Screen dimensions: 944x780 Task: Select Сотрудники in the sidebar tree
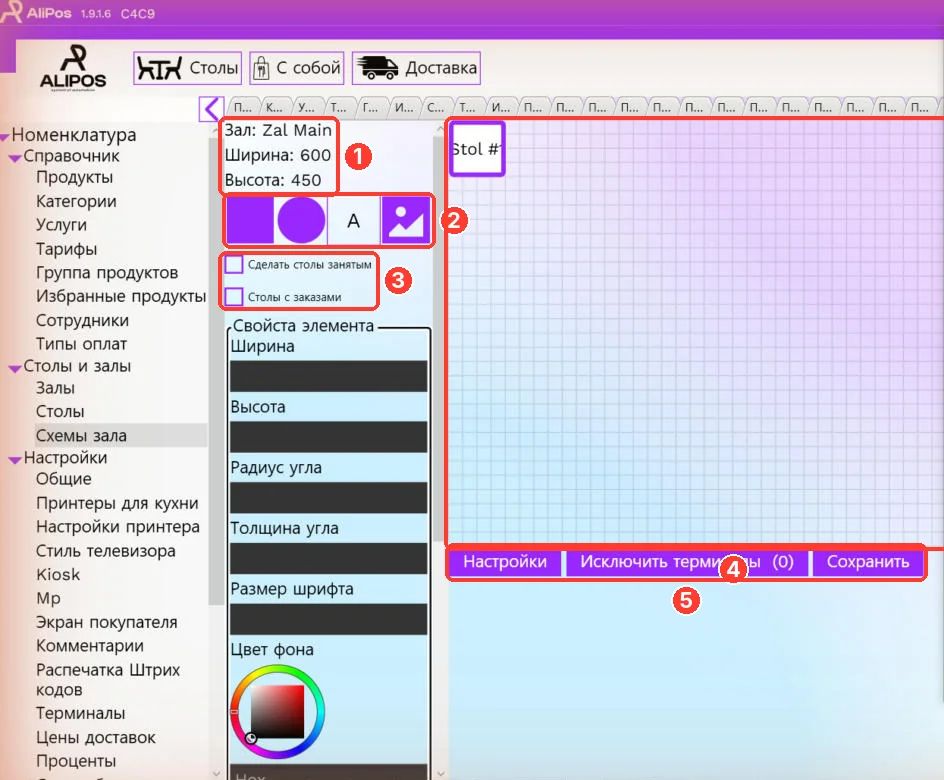click(82, 321)
